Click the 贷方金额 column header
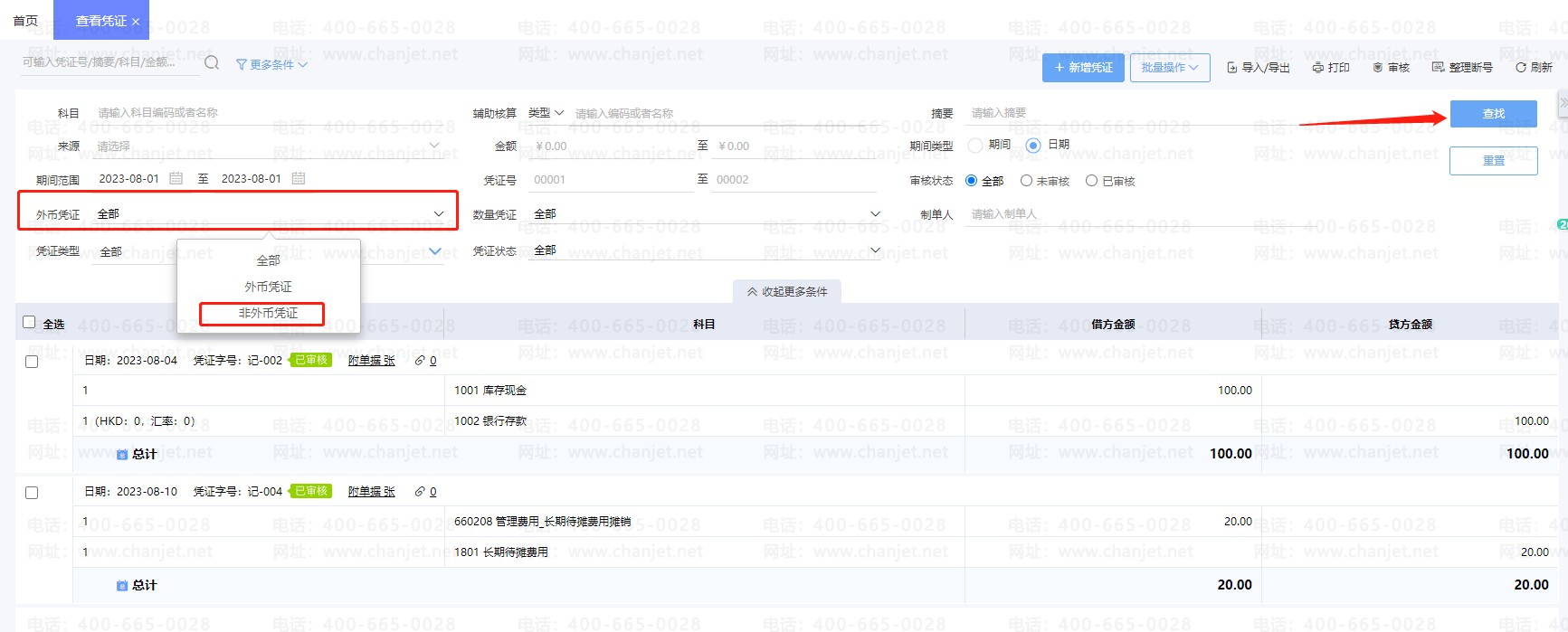Viewport: 1568px width, 632px height. pyautogui.click(x=1410, y=324)
